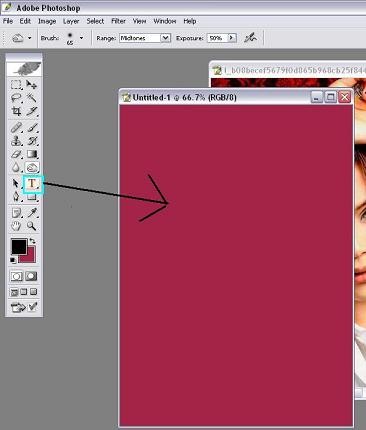Click the foreground black color swatch

19,247
